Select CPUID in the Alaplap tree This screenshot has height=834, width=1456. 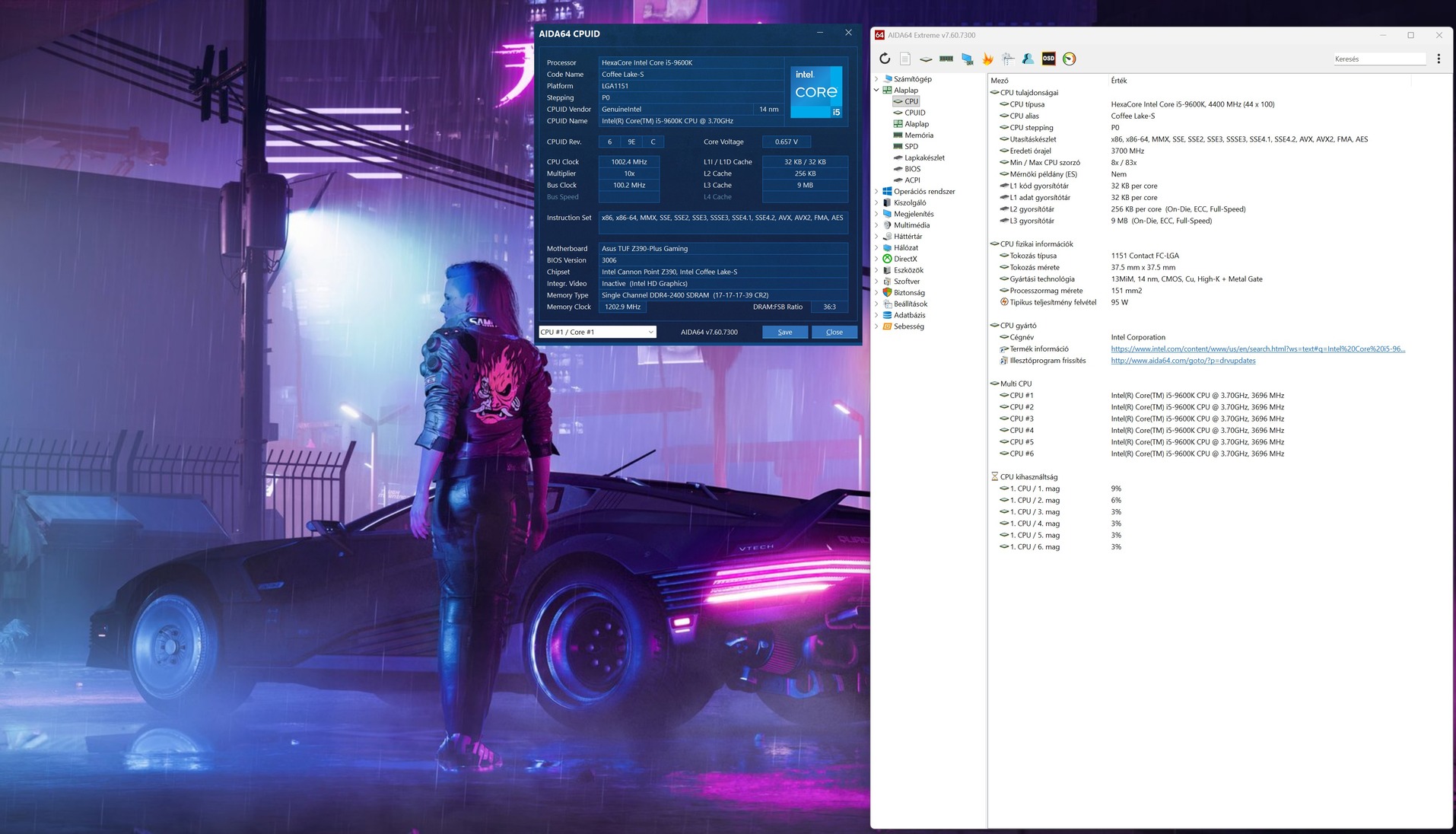pyautogui.click(x=915, y=113)
